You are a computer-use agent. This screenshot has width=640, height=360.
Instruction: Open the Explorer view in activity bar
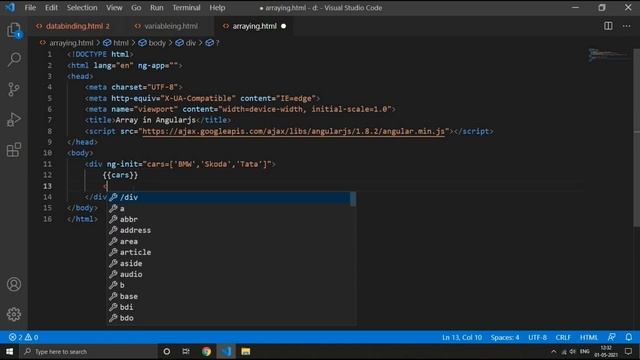click(x=14, y=30)
